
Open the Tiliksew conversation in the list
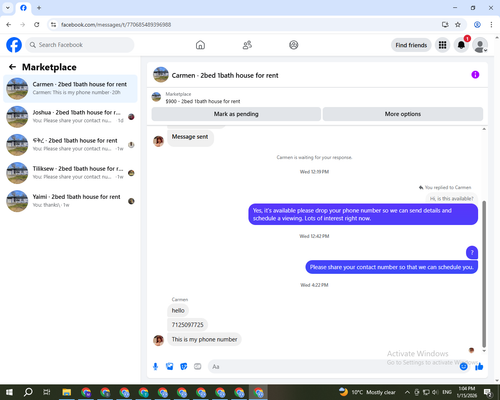70,173
